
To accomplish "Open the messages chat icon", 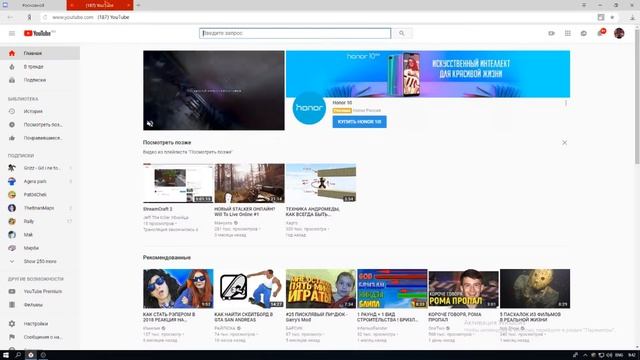I will point(584,33).
